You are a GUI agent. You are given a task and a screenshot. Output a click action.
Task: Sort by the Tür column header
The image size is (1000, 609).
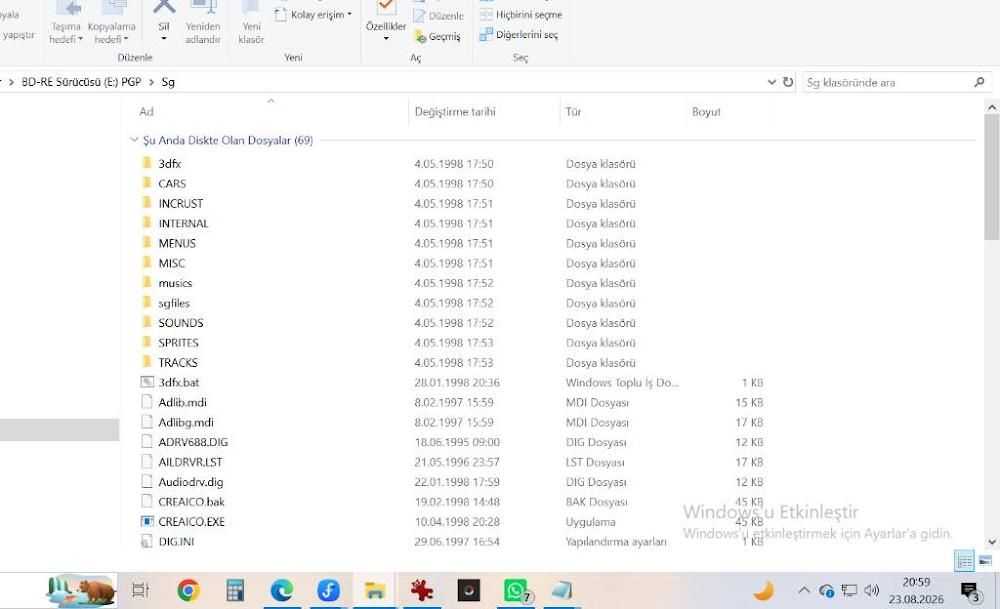[x=573, y=112]
